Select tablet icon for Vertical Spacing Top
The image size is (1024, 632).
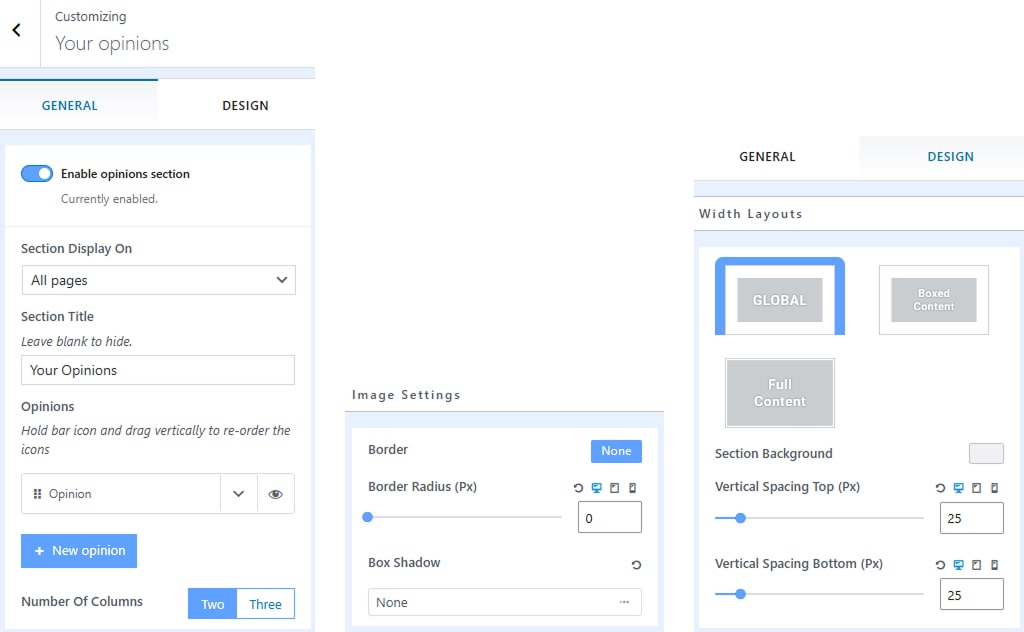pyautogui.click(x=977, y=488)
